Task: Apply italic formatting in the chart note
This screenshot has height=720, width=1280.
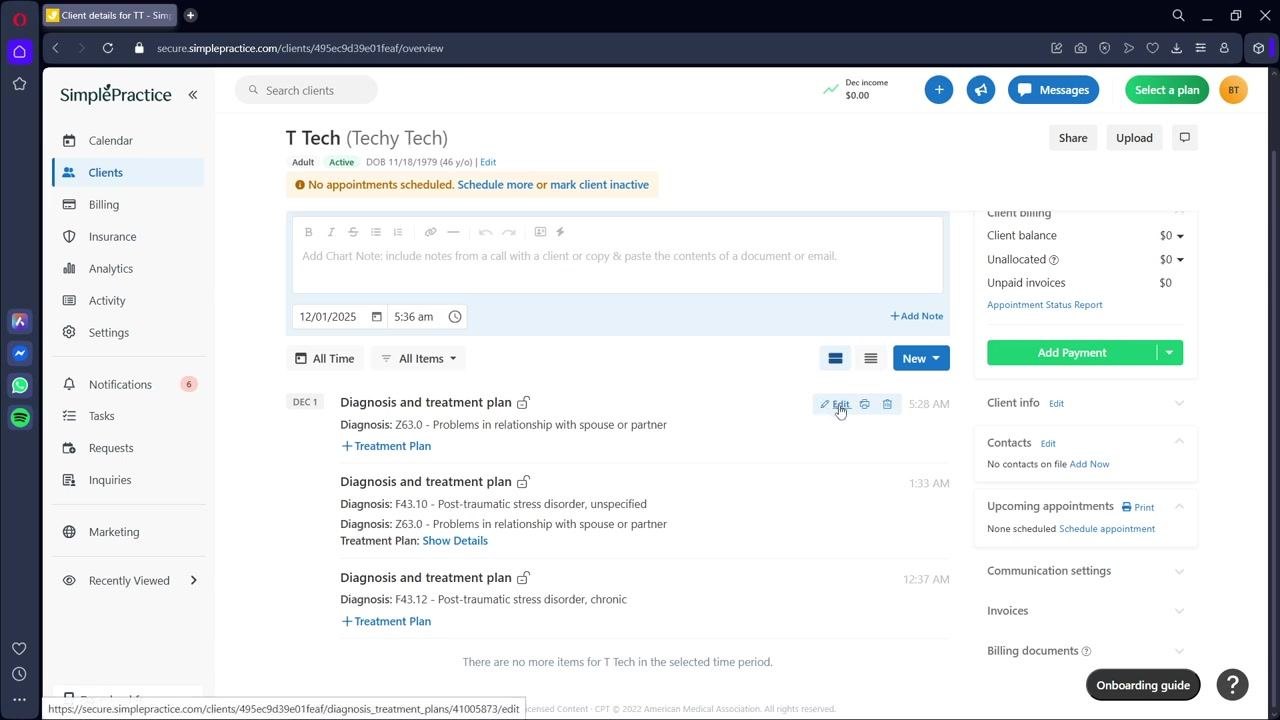Action: point(331,232)
